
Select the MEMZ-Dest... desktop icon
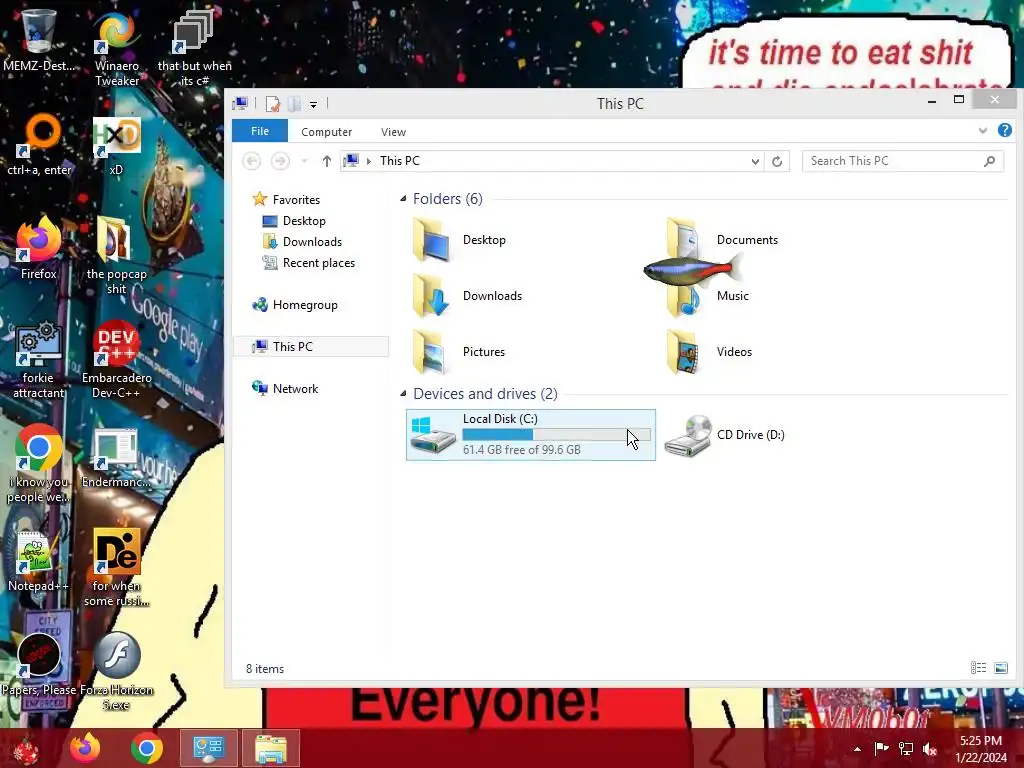39,40
